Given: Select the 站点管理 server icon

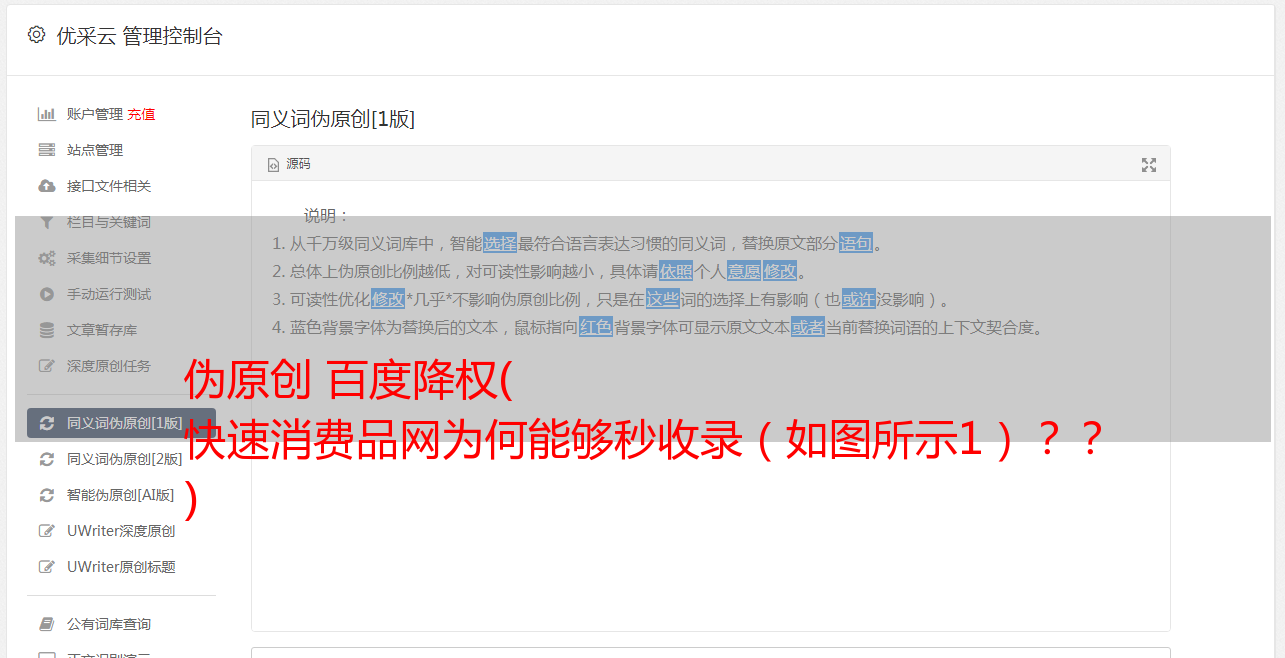Looking at the screenshot, I should click(46, 150).
